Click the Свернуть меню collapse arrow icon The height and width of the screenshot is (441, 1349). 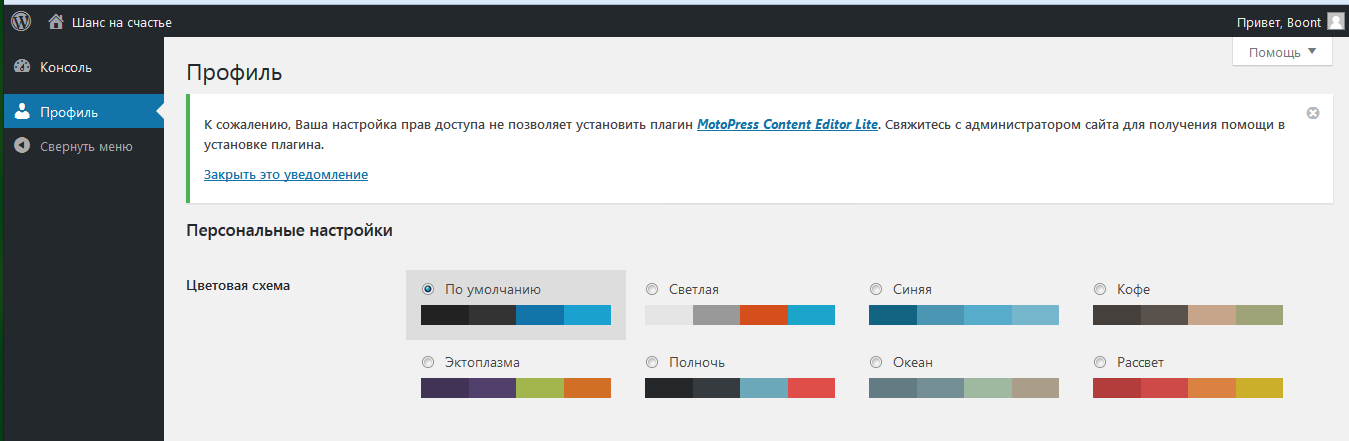coord(22,146)
